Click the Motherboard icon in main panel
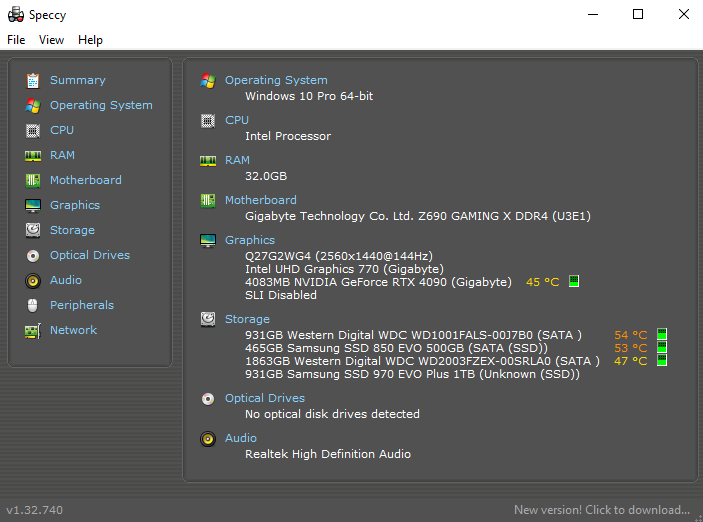This screenshot has height=522, width=703. point(208,200)
